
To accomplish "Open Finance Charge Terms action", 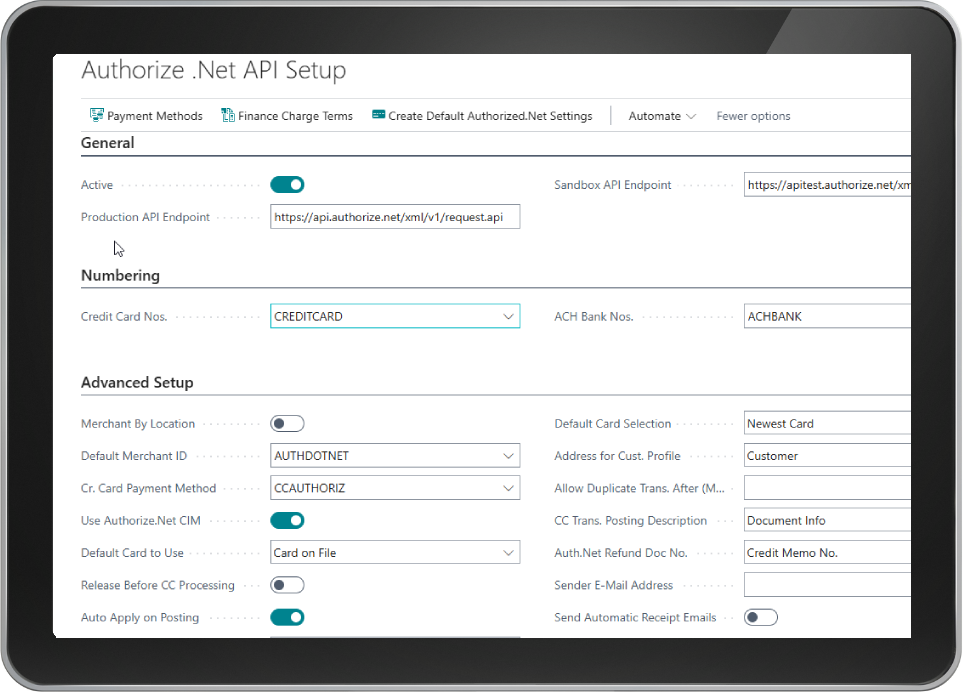I will coord(287,116).
